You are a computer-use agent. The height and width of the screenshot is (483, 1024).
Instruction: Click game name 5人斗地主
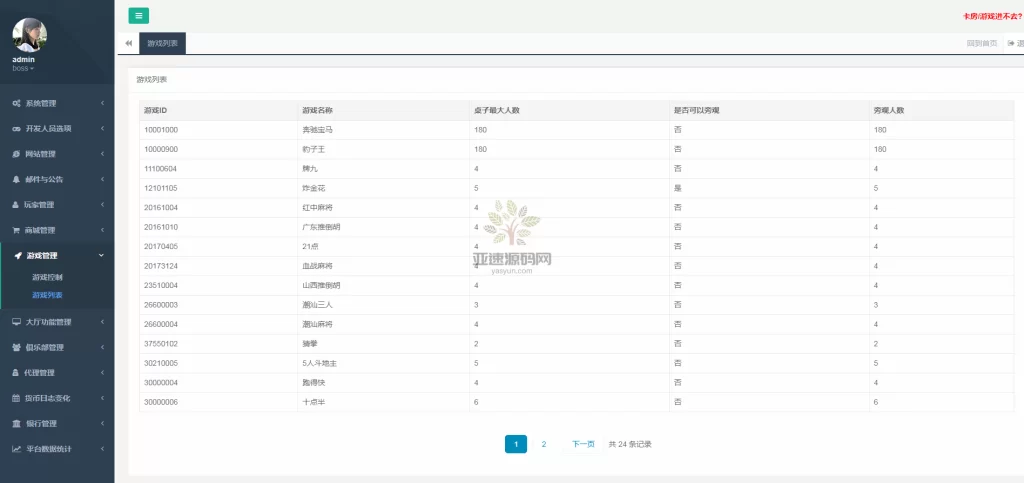319,364
